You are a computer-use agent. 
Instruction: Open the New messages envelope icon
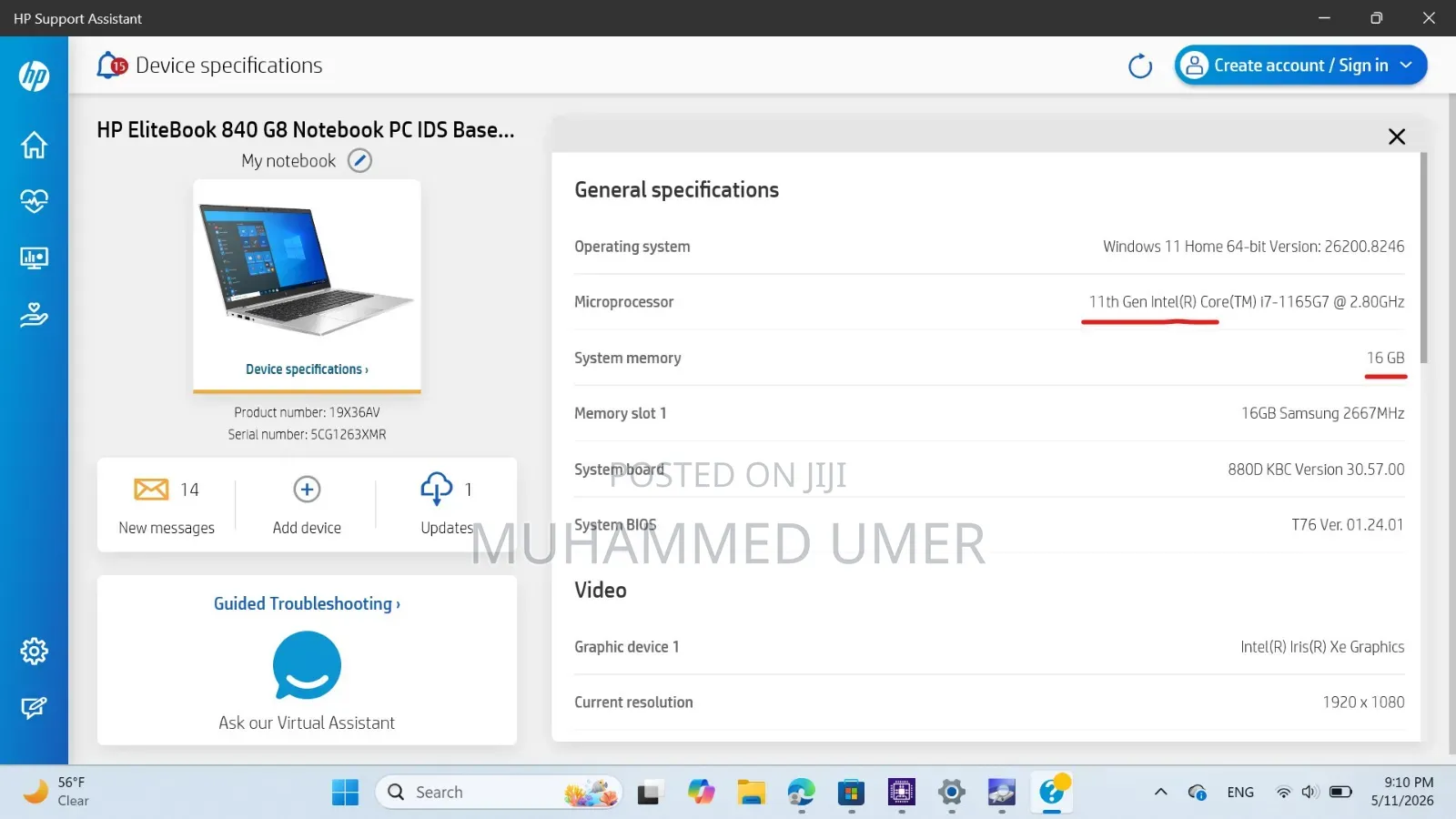151,490
